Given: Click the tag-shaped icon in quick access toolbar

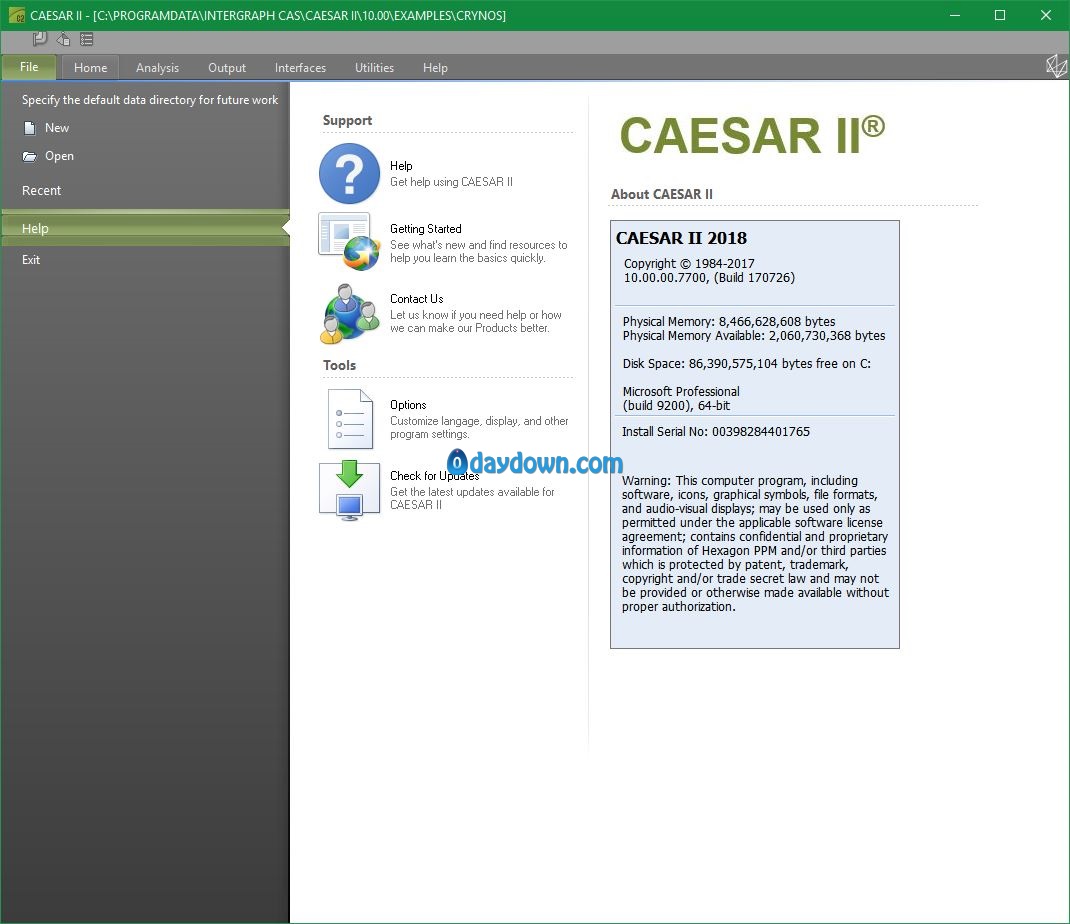Looking at the screenshot, I should [63, 39].
